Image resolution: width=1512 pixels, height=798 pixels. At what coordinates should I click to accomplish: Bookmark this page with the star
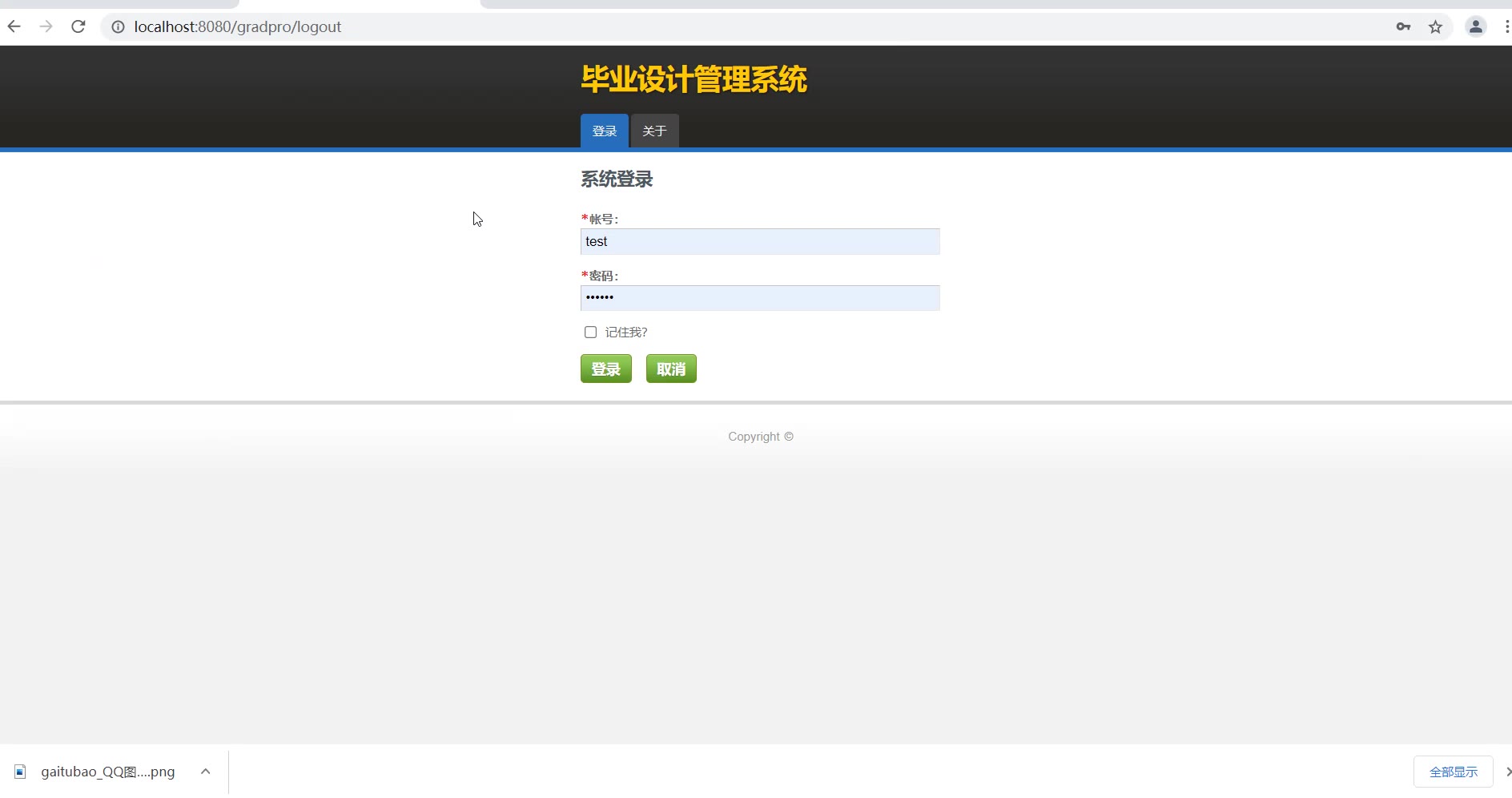pyautogui.click(x=1435, y=27)
